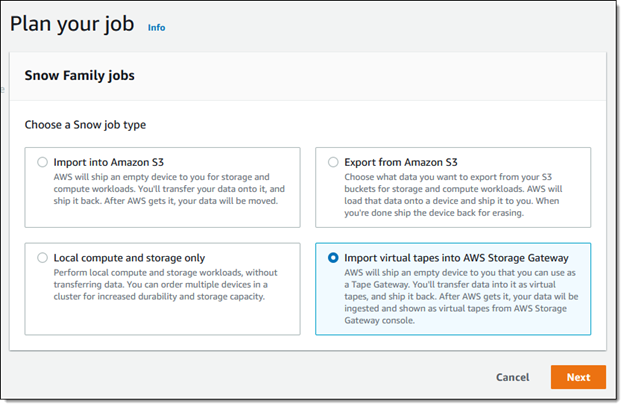Click the Snow Family jobs section heading
This screenshot has width=624, height=407.
click(80, 76)
